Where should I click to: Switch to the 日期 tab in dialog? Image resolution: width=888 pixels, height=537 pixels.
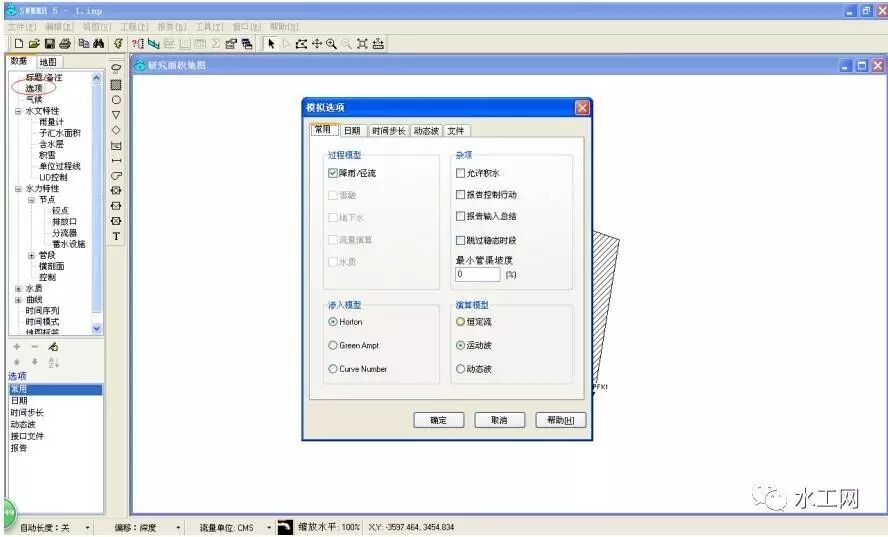pos(352,131)
